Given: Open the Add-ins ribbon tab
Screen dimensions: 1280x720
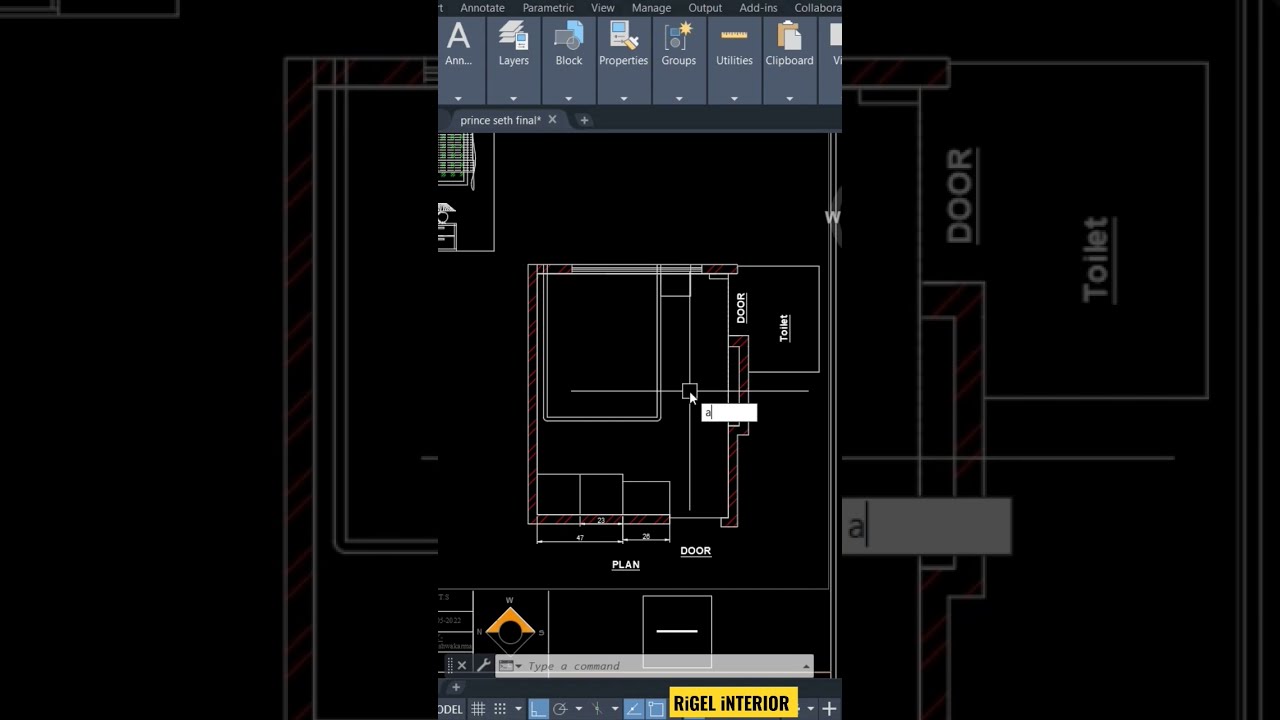Looking at the screenshot, I should click(758, 8).
